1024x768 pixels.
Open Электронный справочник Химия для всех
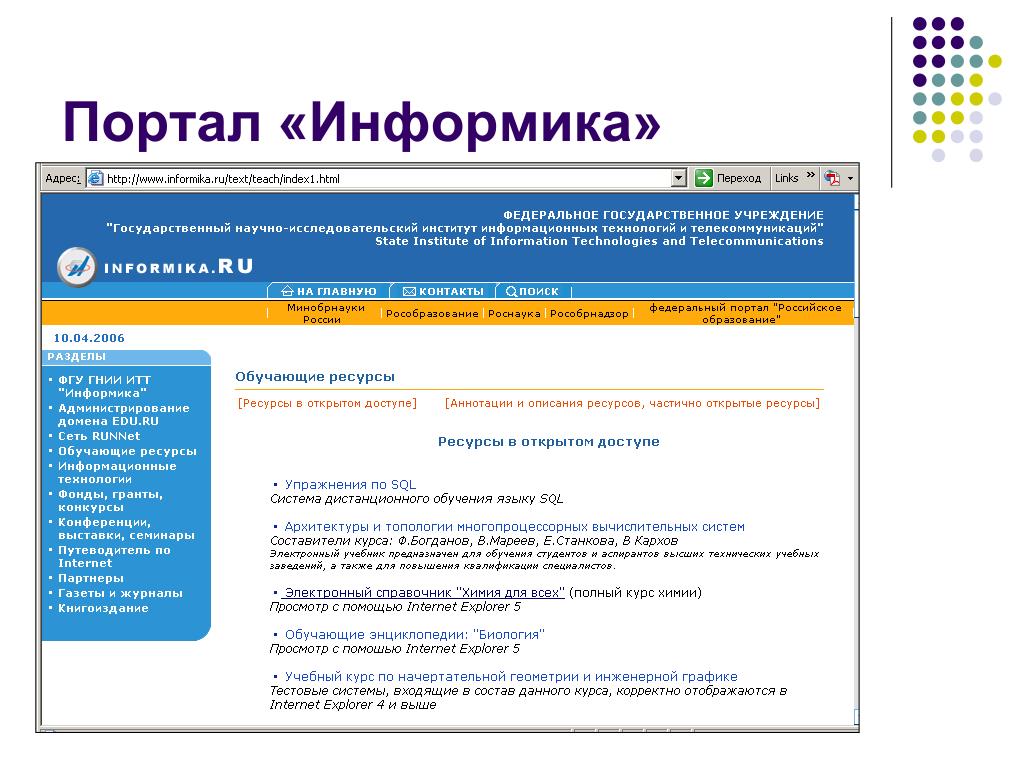pyautogui.click(x=424, y=592)
